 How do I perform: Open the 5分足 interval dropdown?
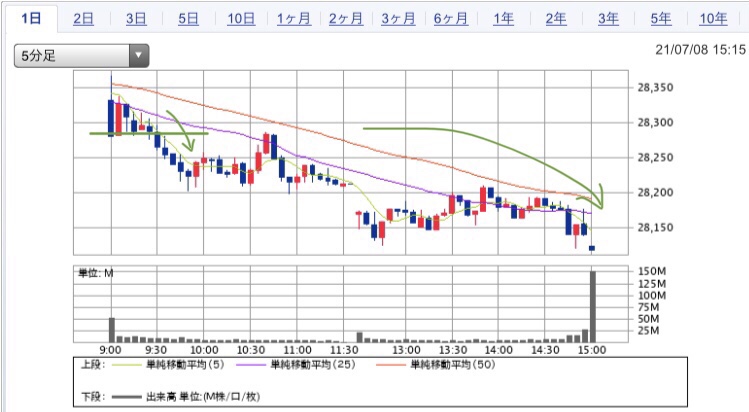click(x=82, y=55)
